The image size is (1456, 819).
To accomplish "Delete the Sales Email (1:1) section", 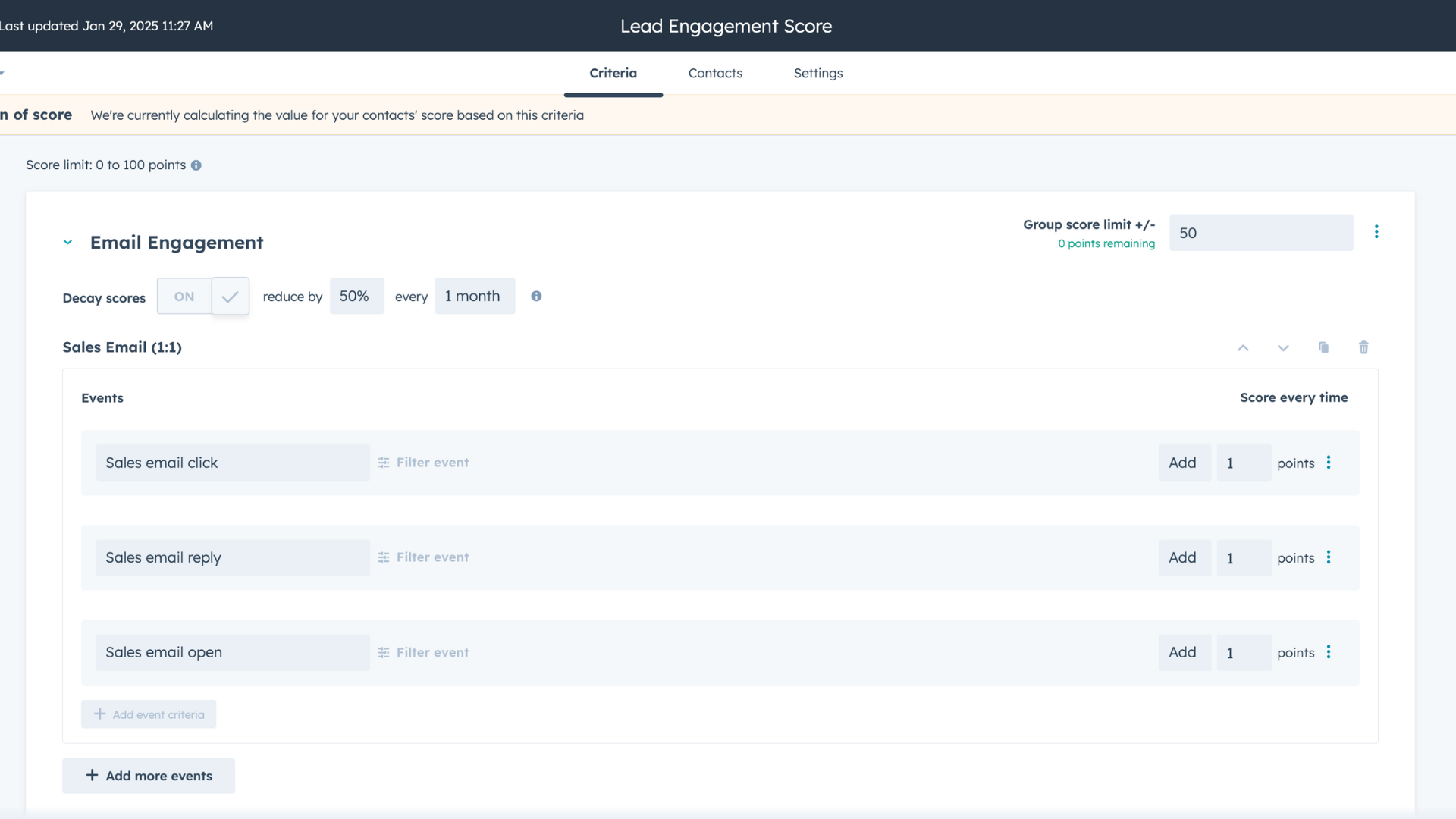I will (1363, 347).
